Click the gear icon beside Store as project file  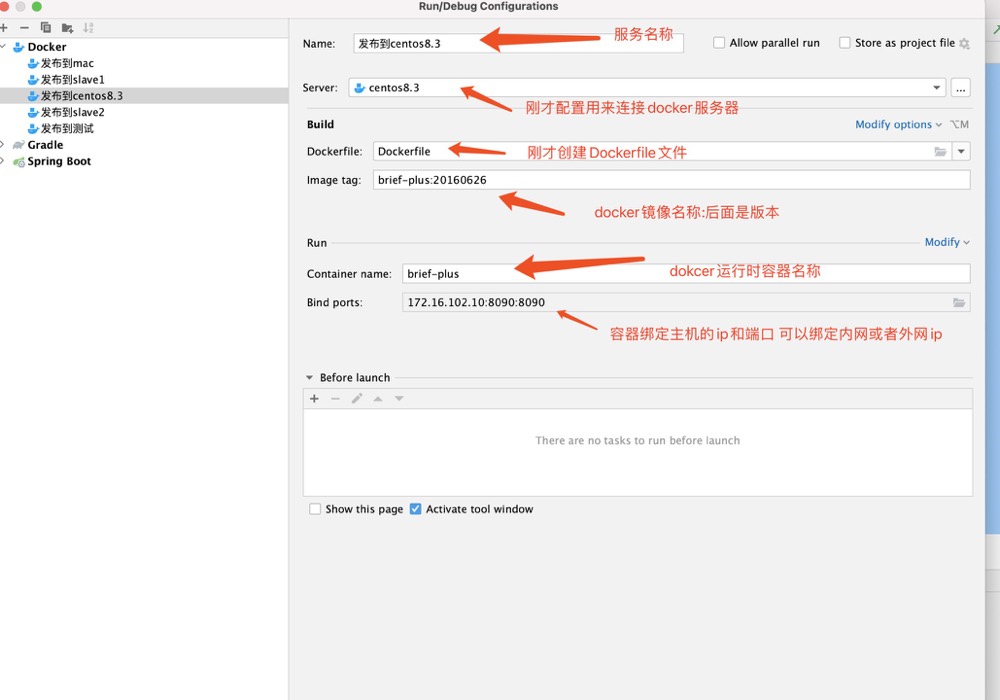tap(964, 44)
